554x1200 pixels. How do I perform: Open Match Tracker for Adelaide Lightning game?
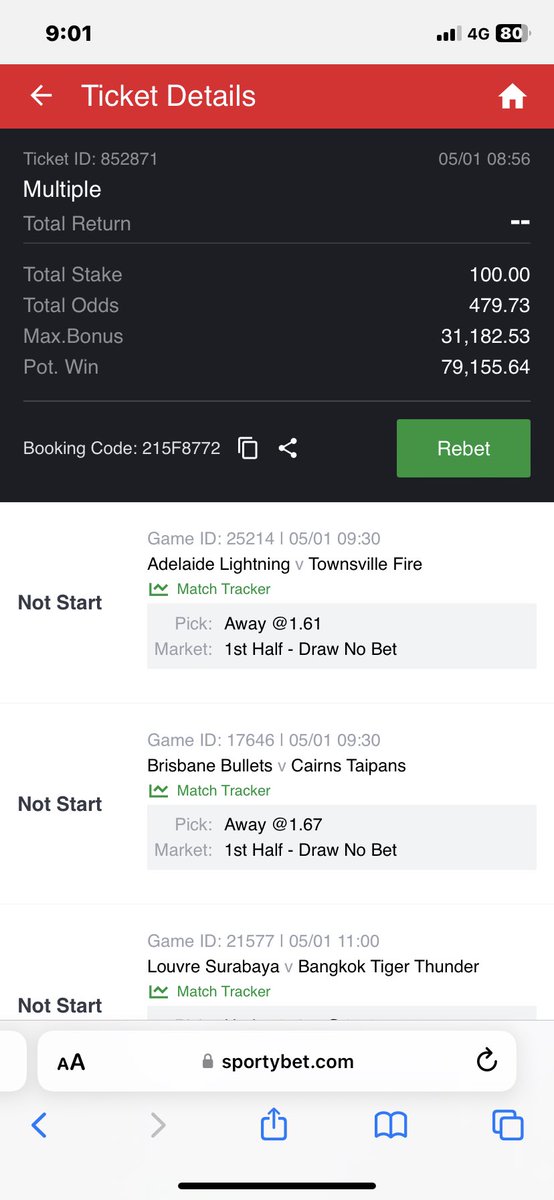[209, 589]
